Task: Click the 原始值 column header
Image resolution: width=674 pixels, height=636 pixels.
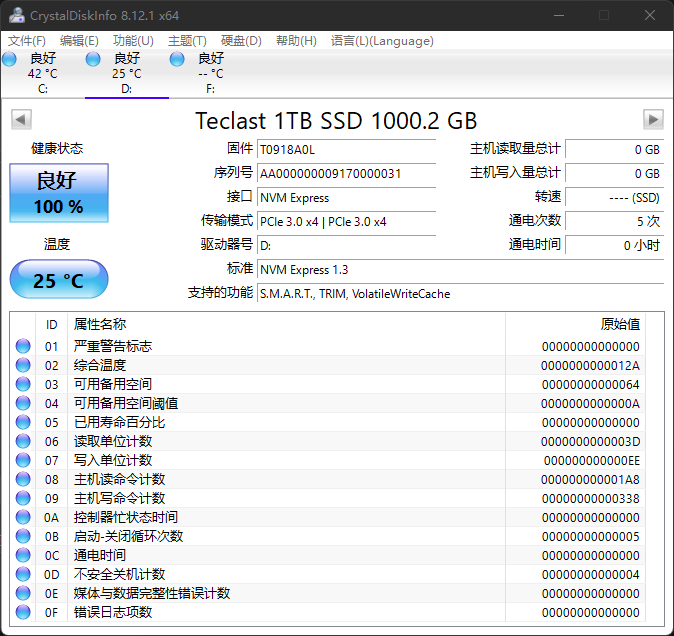Action: pyautogui.click(x=619, y=324)
